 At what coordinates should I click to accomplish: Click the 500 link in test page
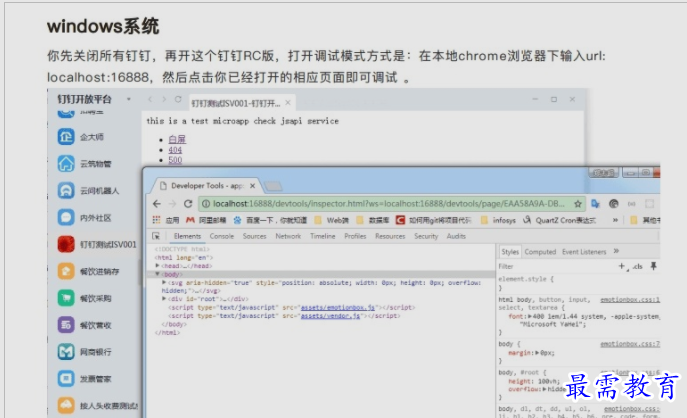pyautogui.click(x=175, y=159)
